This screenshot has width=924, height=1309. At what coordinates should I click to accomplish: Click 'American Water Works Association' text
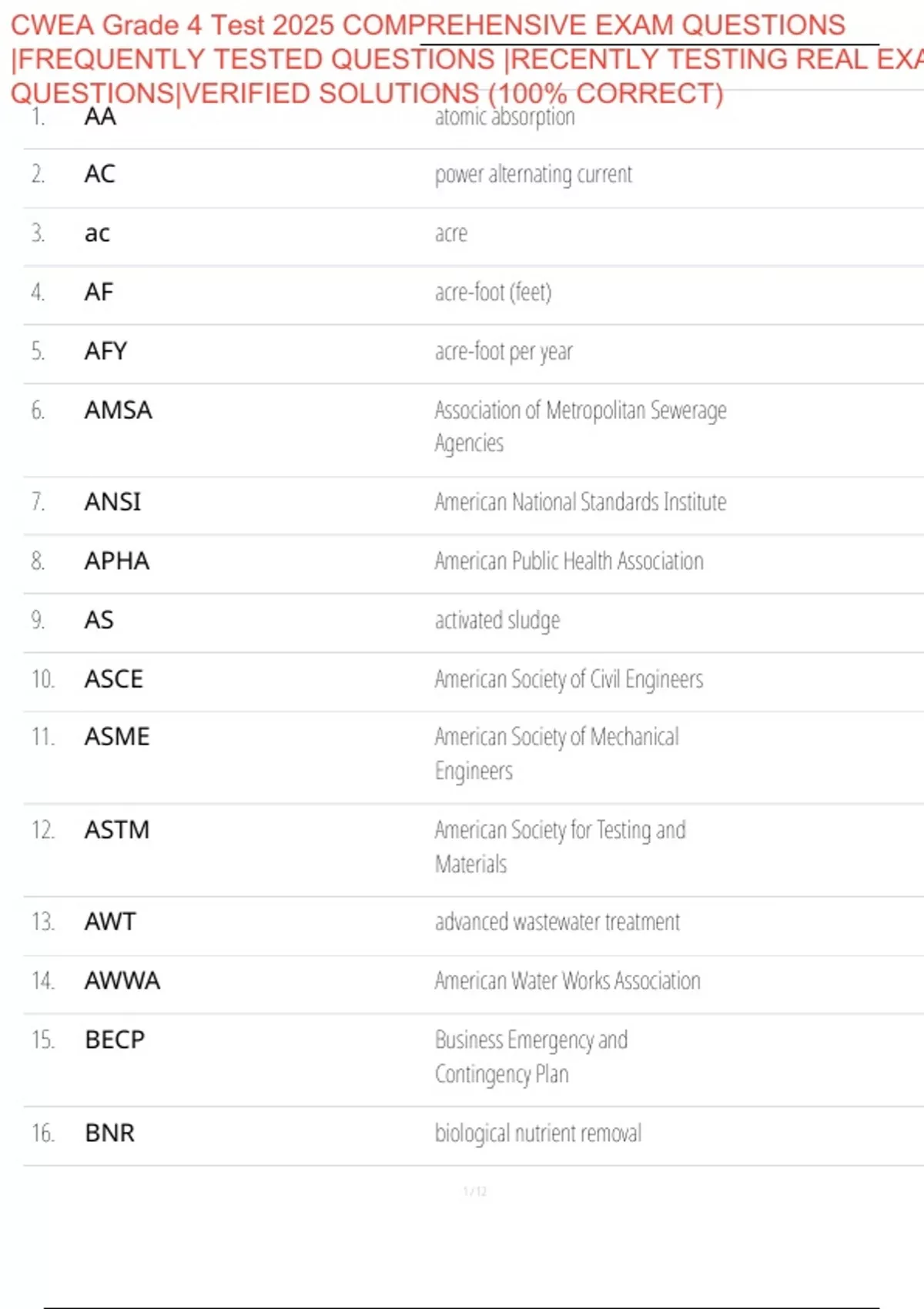pos(567,981)
